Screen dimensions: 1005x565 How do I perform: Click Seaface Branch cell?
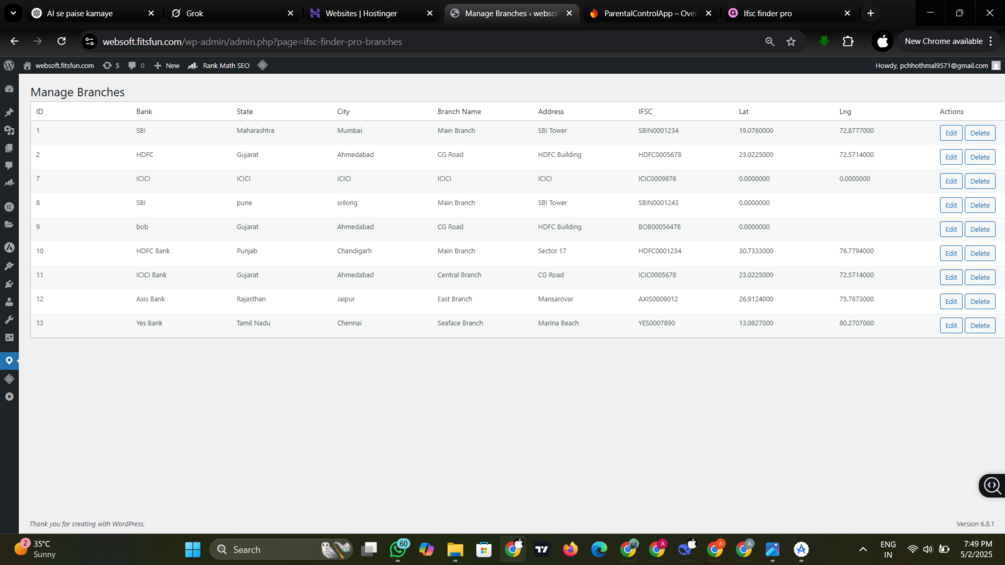[x=460, y=323]
